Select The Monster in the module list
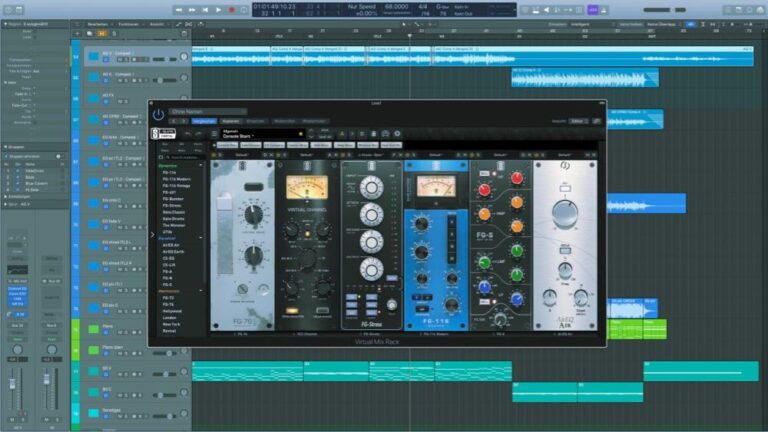This screenshot has height=432, width=768. [x=174, y=225]
